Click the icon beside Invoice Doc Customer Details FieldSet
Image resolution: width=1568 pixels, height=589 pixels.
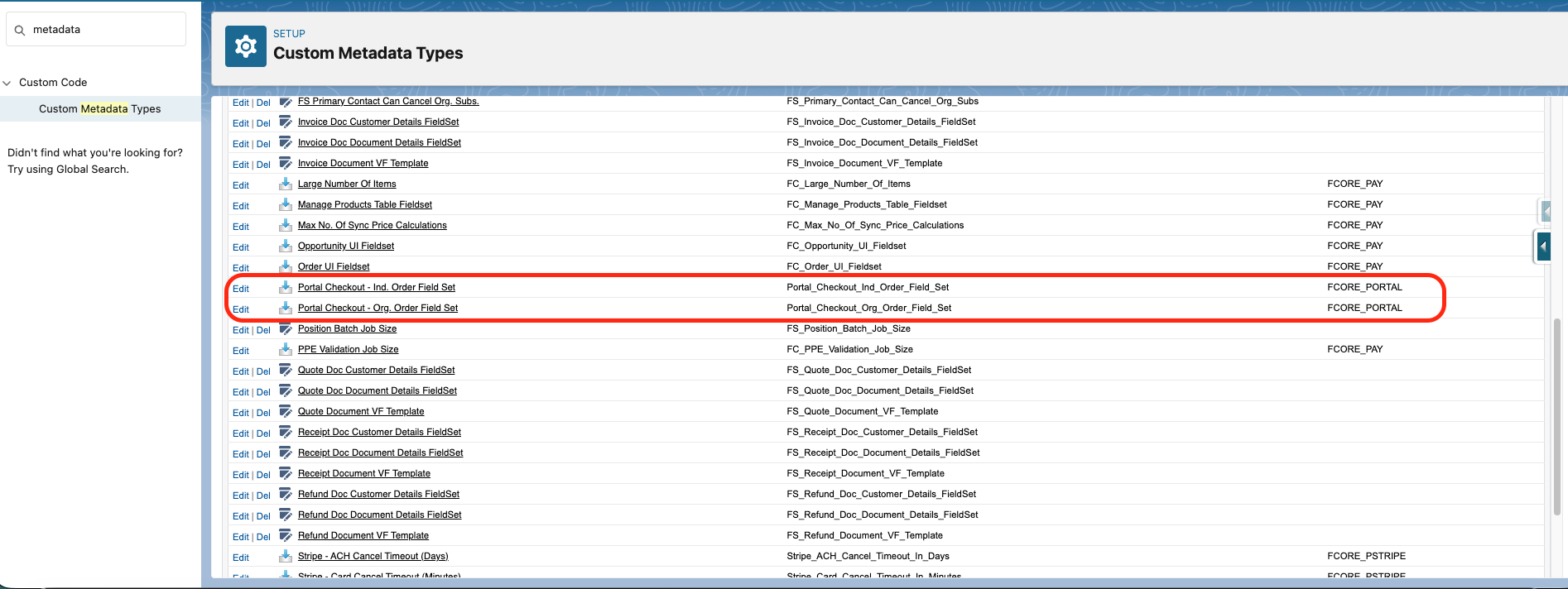point(286,122)
